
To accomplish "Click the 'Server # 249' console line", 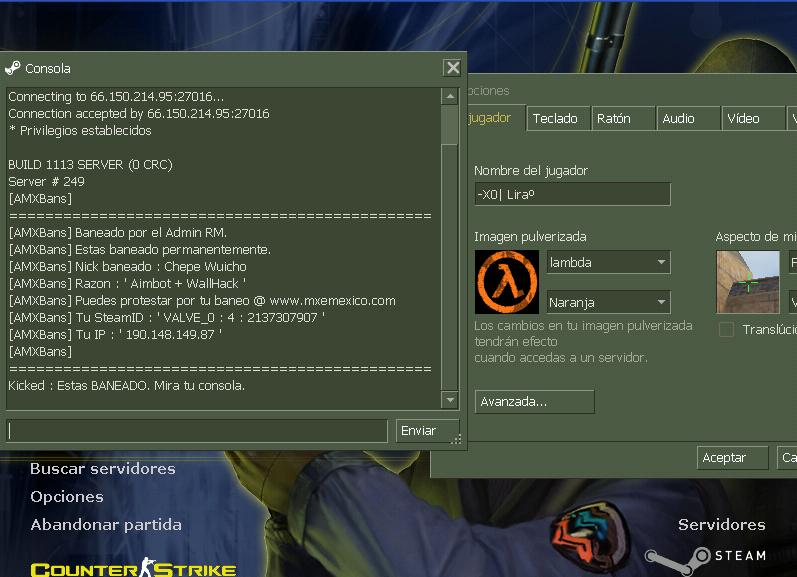I will [46, 181].
